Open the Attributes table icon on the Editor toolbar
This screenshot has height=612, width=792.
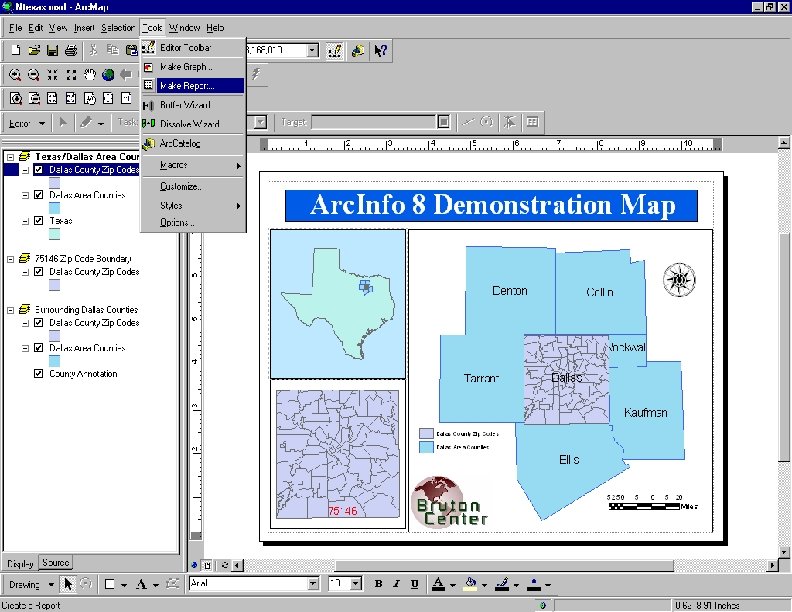(532, 122)
